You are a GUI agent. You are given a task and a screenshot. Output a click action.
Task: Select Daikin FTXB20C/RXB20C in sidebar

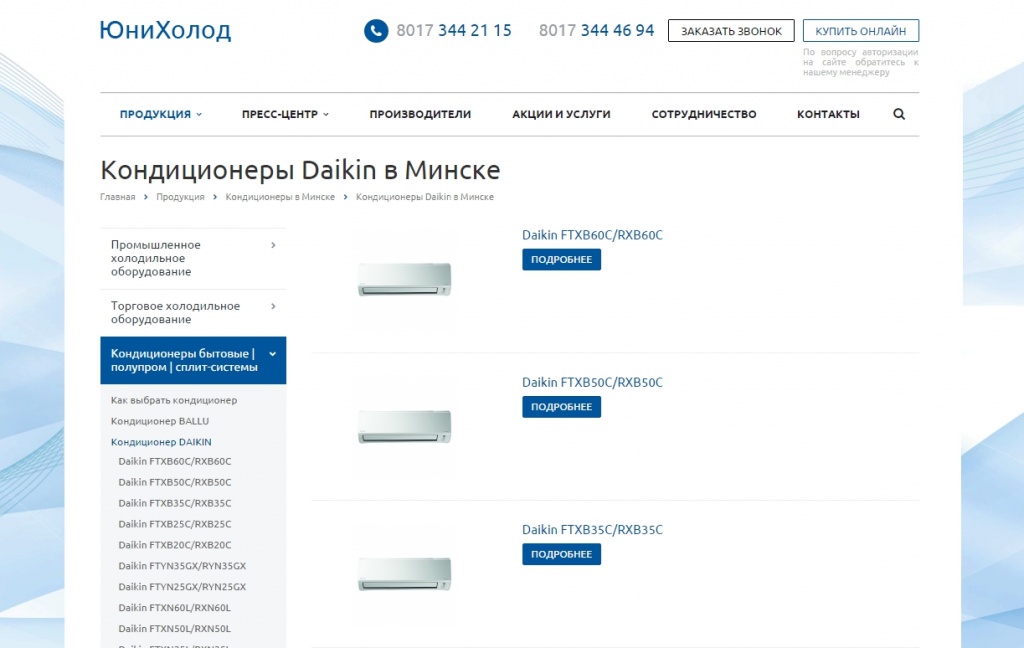coord(175,545)
